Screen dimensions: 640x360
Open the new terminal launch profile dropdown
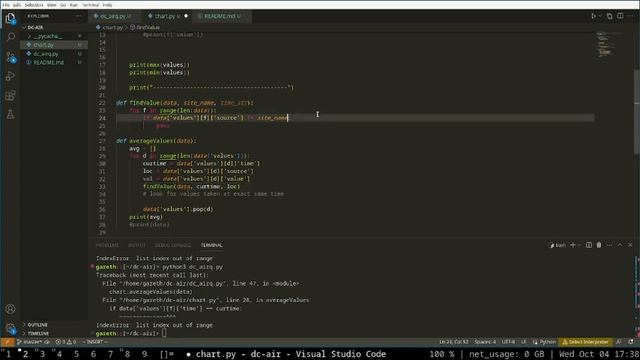pyautogui.click(x=579, y=245)
